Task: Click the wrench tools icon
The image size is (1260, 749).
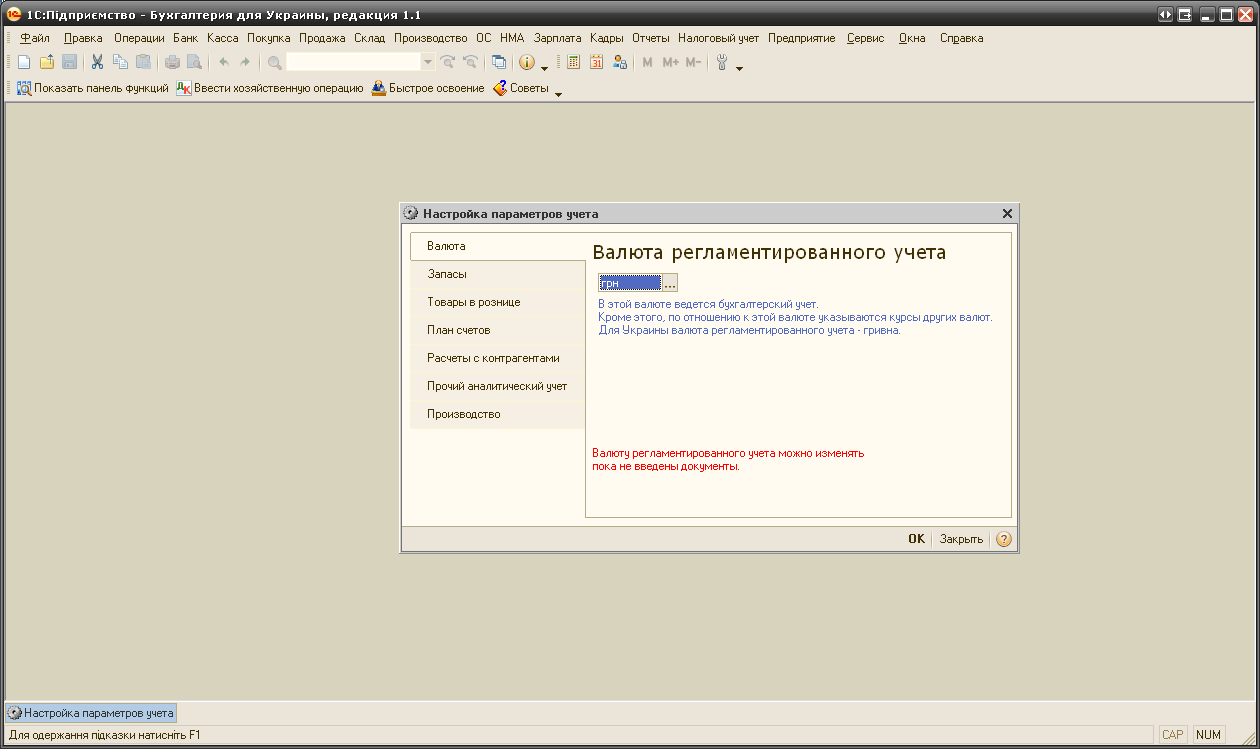Action: tap(721, 62)
